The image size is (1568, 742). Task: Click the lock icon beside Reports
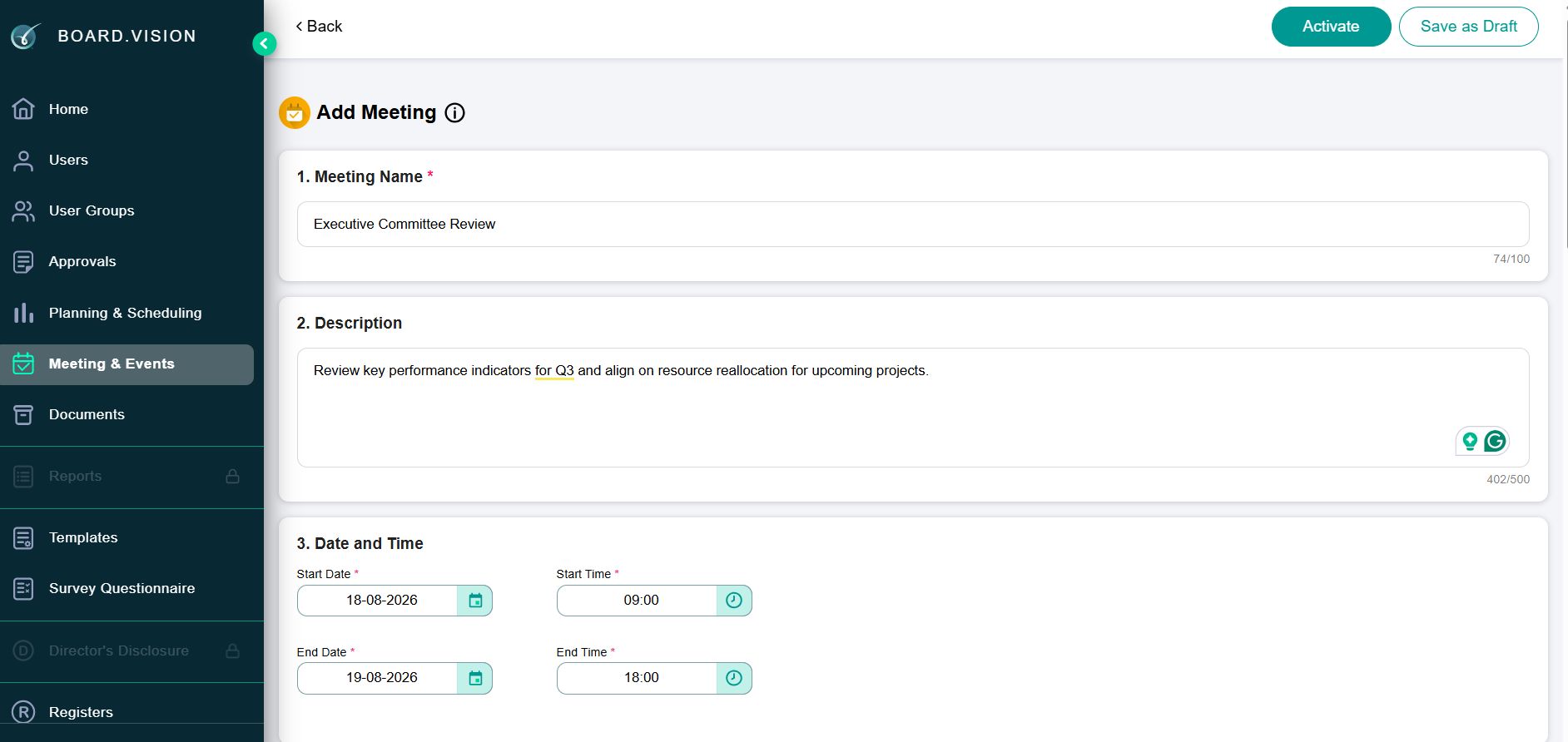233,476
